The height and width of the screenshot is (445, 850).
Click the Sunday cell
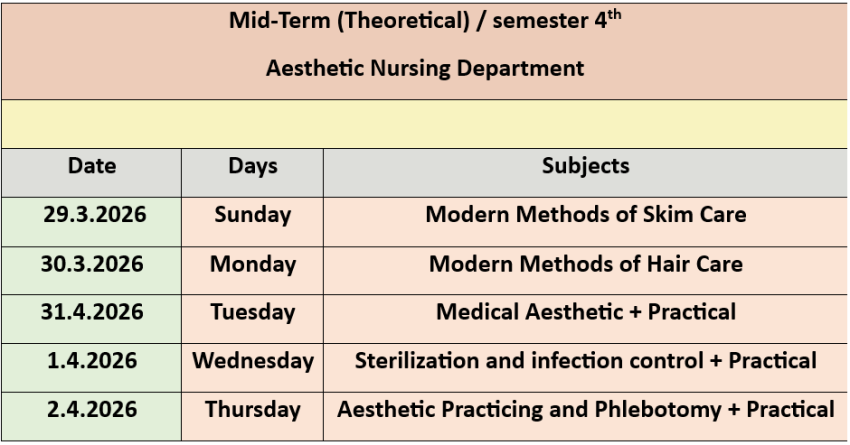click(253, 215)
